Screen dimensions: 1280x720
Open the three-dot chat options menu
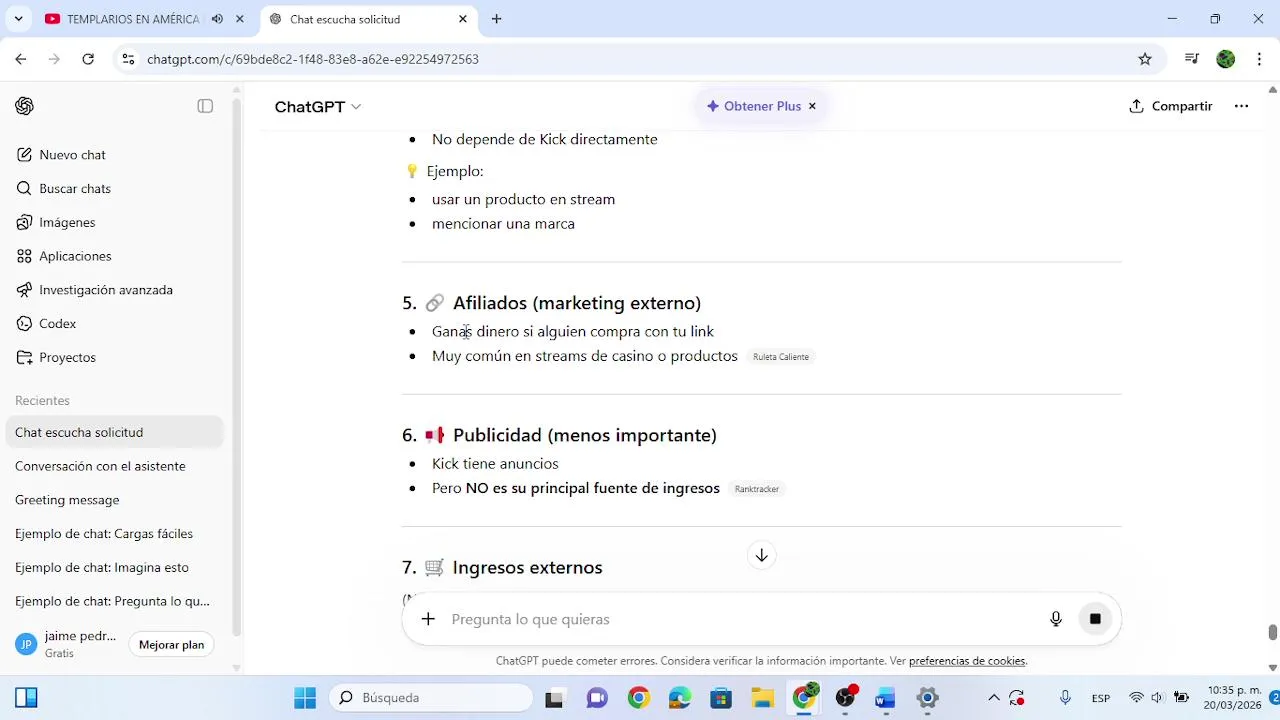click(1241, 106)
